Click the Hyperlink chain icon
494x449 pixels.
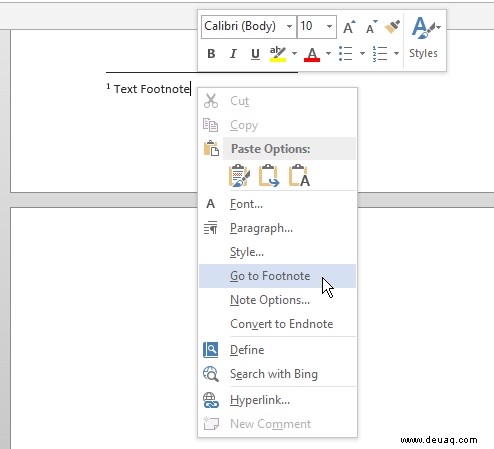pos(211,400)
